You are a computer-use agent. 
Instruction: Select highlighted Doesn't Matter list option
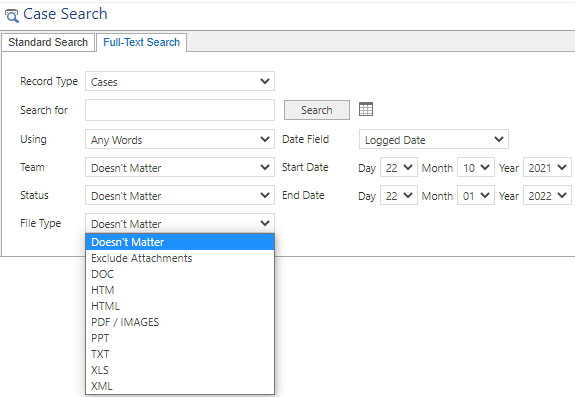click(180, 242)
